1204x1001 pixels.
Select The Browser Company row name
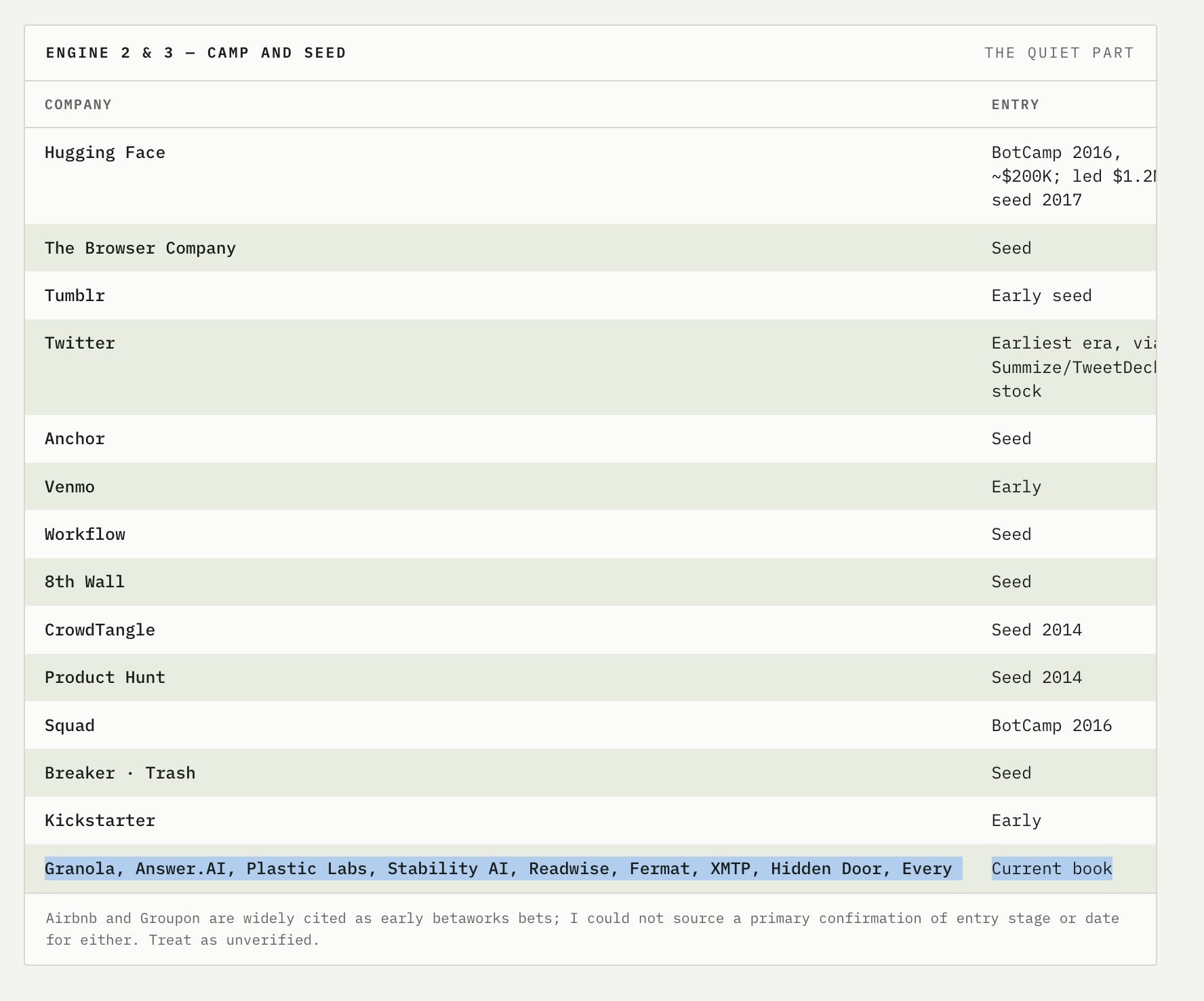coord(140,248)
